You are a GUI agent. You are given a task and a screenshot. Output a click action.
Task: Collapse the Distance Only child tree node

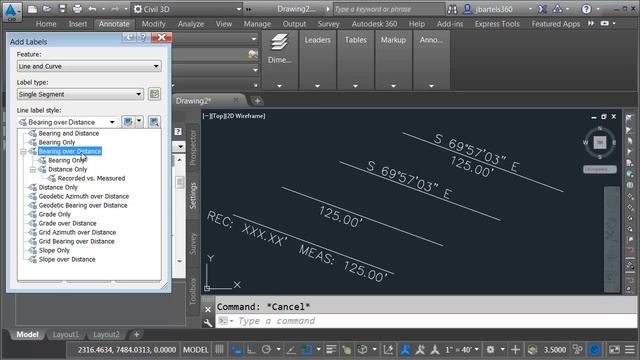click(33, 169)
